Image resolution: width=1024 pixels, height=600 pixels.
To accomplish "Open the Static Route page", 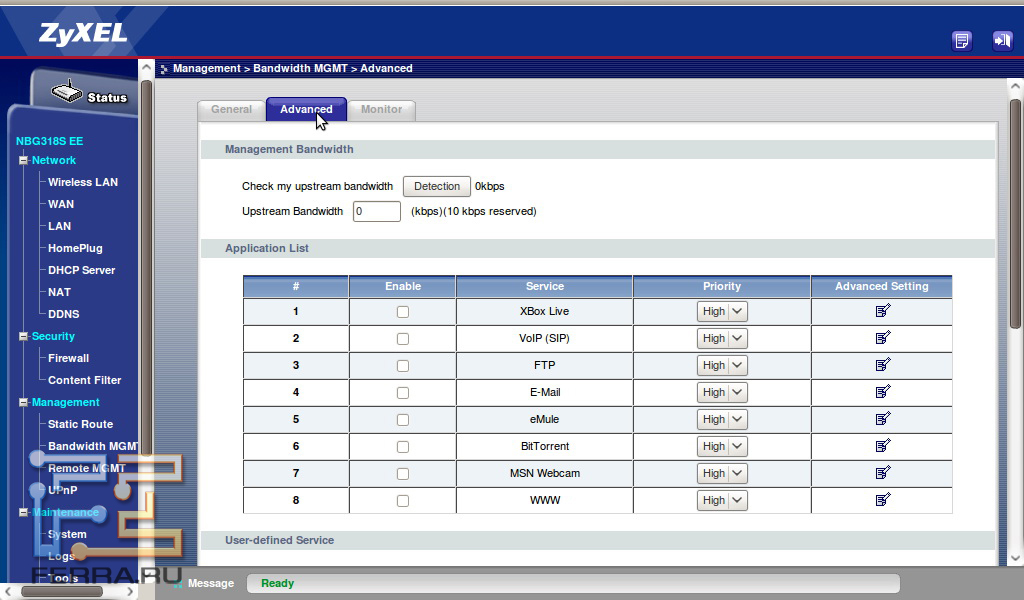I will [x=80, y=424].
